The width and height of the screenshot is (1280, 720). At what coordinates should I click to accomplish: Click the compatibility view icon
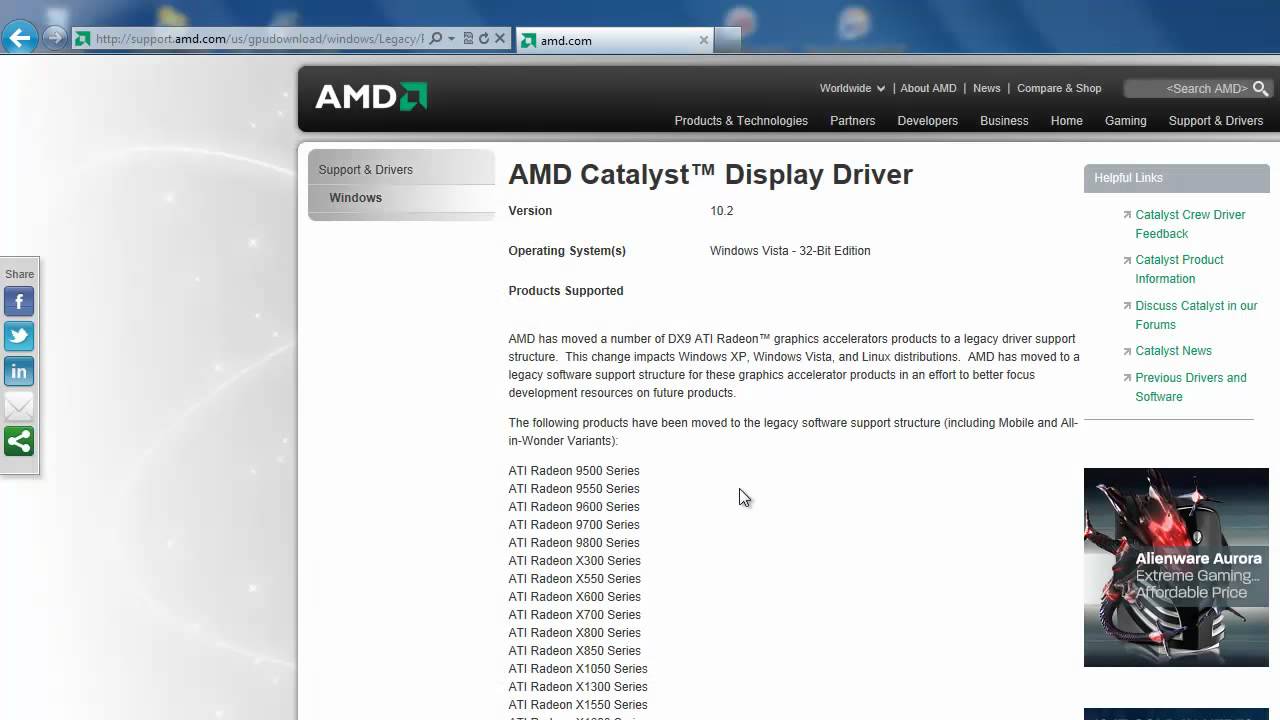[468, 38]
